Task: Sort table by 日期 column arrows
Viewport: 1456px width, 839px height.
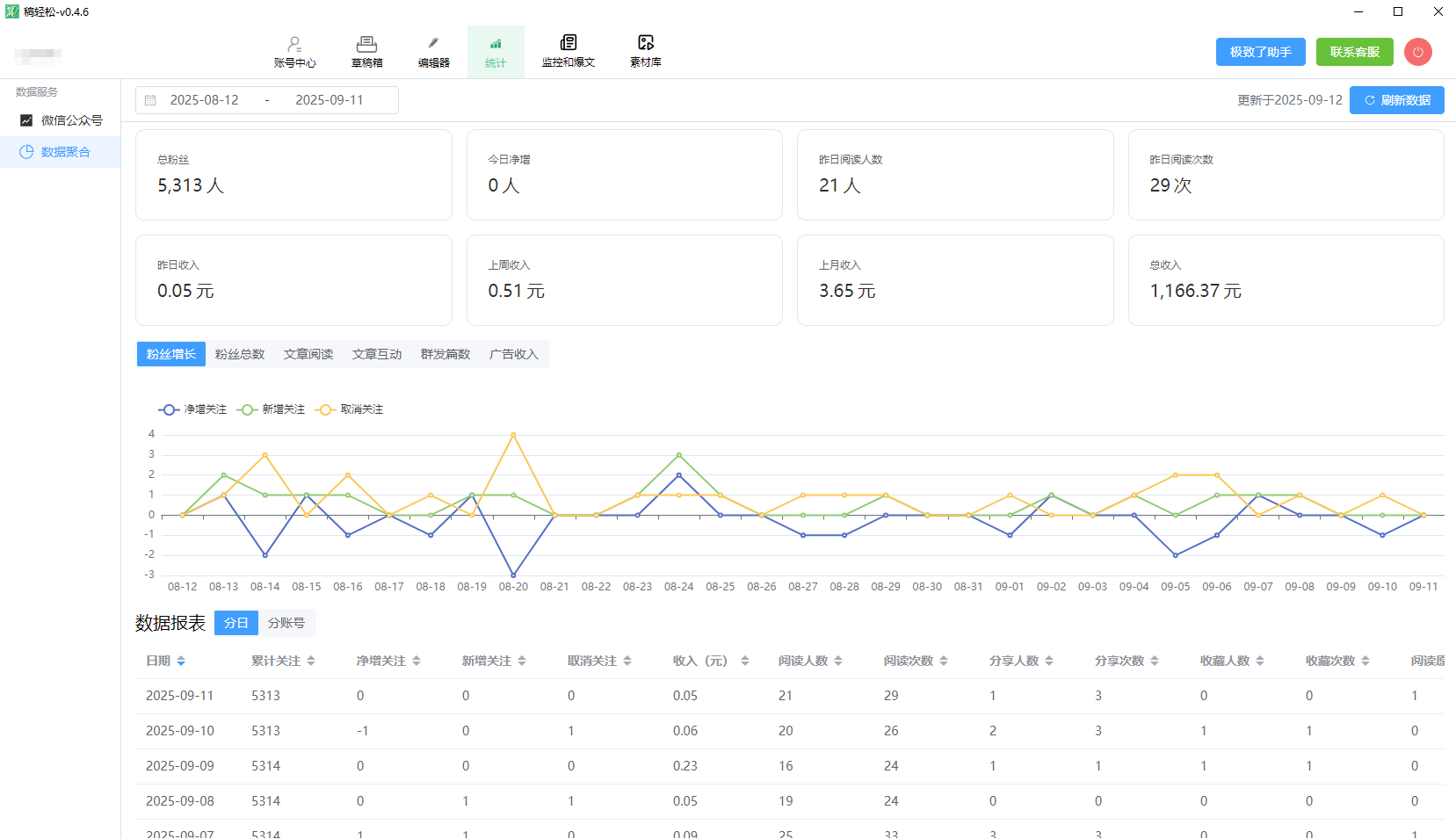Action: click(x=181, y=661)
